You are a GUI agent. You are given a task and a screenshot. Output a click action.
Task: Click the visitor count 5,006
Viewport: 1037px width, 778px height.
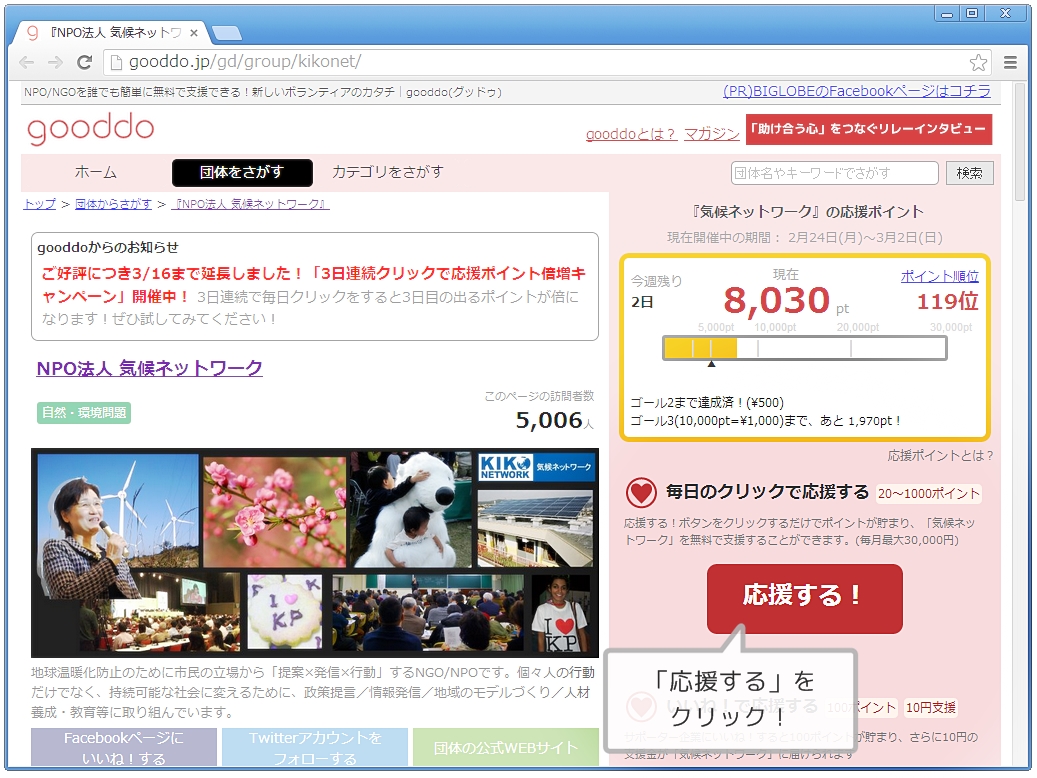click(549, 421)
